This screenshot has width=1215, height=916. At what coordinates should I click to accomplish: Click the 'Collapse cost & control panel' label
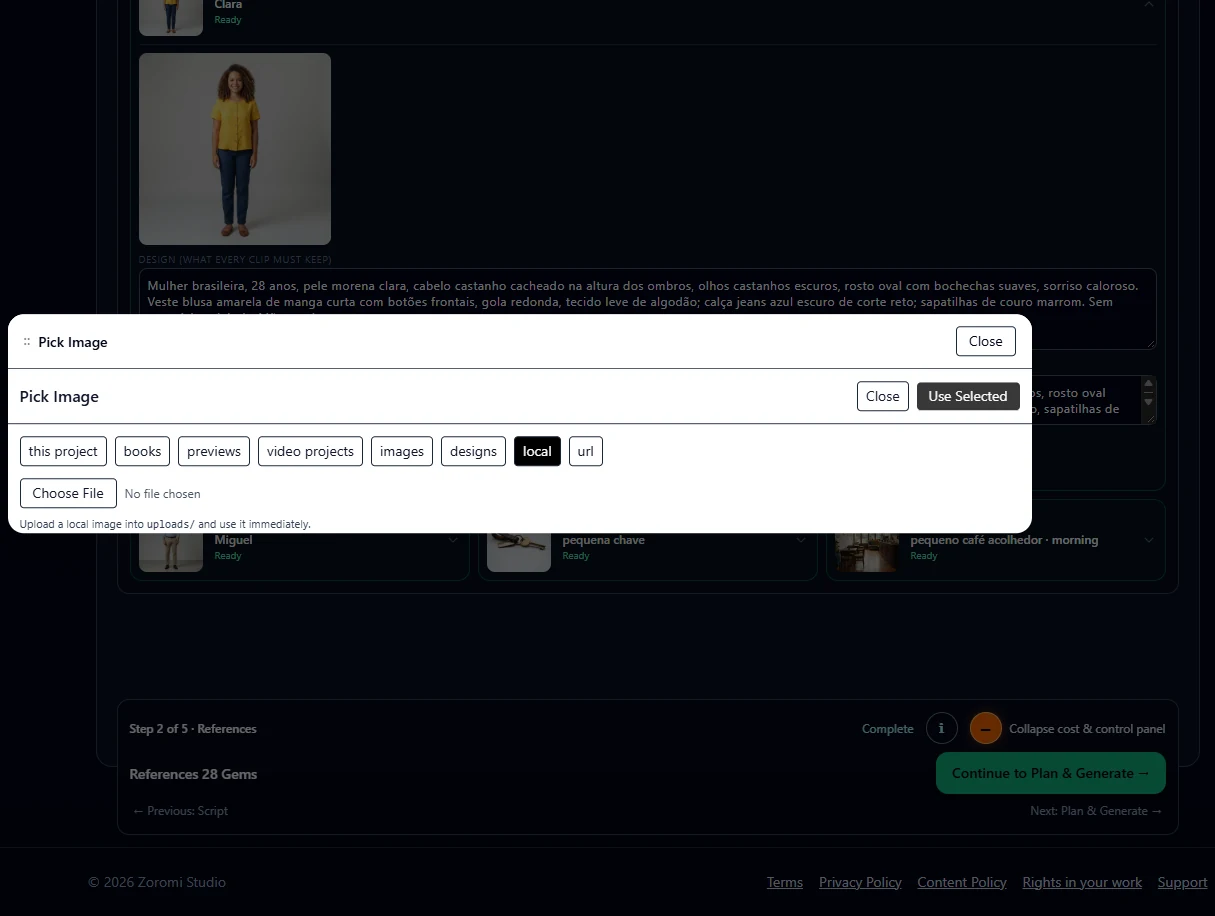(1087, 729)
